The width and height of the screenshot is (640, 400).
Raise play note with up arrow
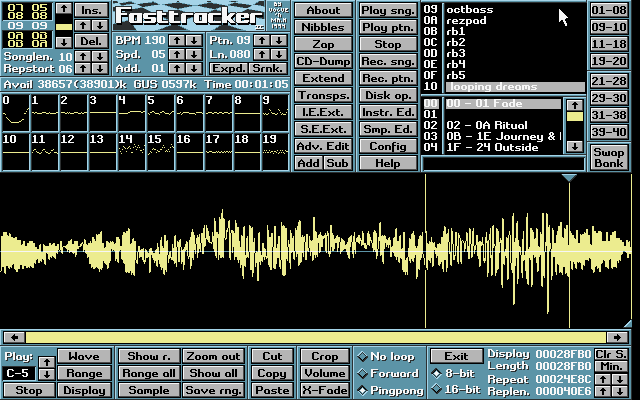47,362
